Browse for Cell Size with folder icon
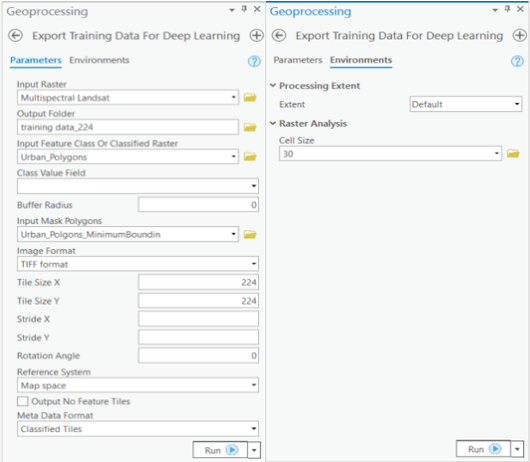The height and width of the screenshot is (462, 530). pyautogui.click(x=513, y=153)
